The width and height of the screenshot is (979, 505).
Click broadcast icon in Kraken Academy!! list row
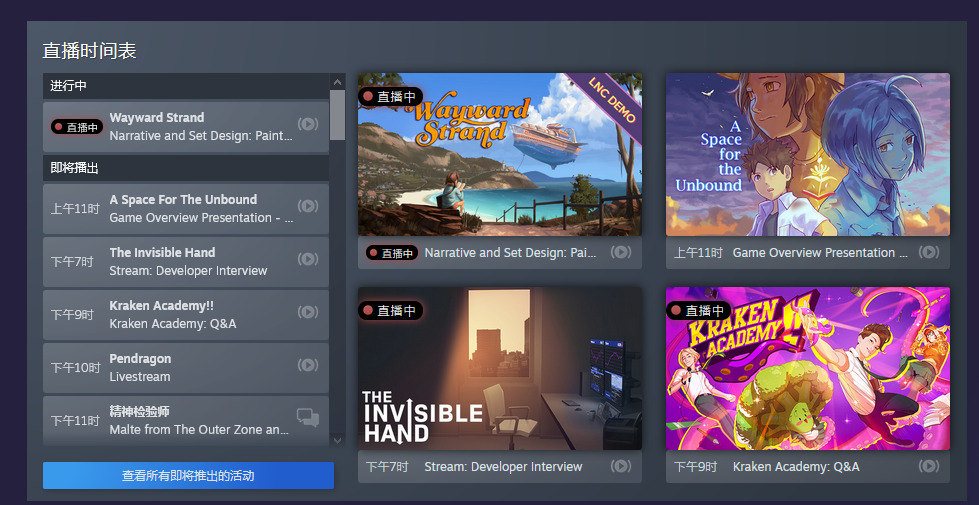click(x=308, y=311)
